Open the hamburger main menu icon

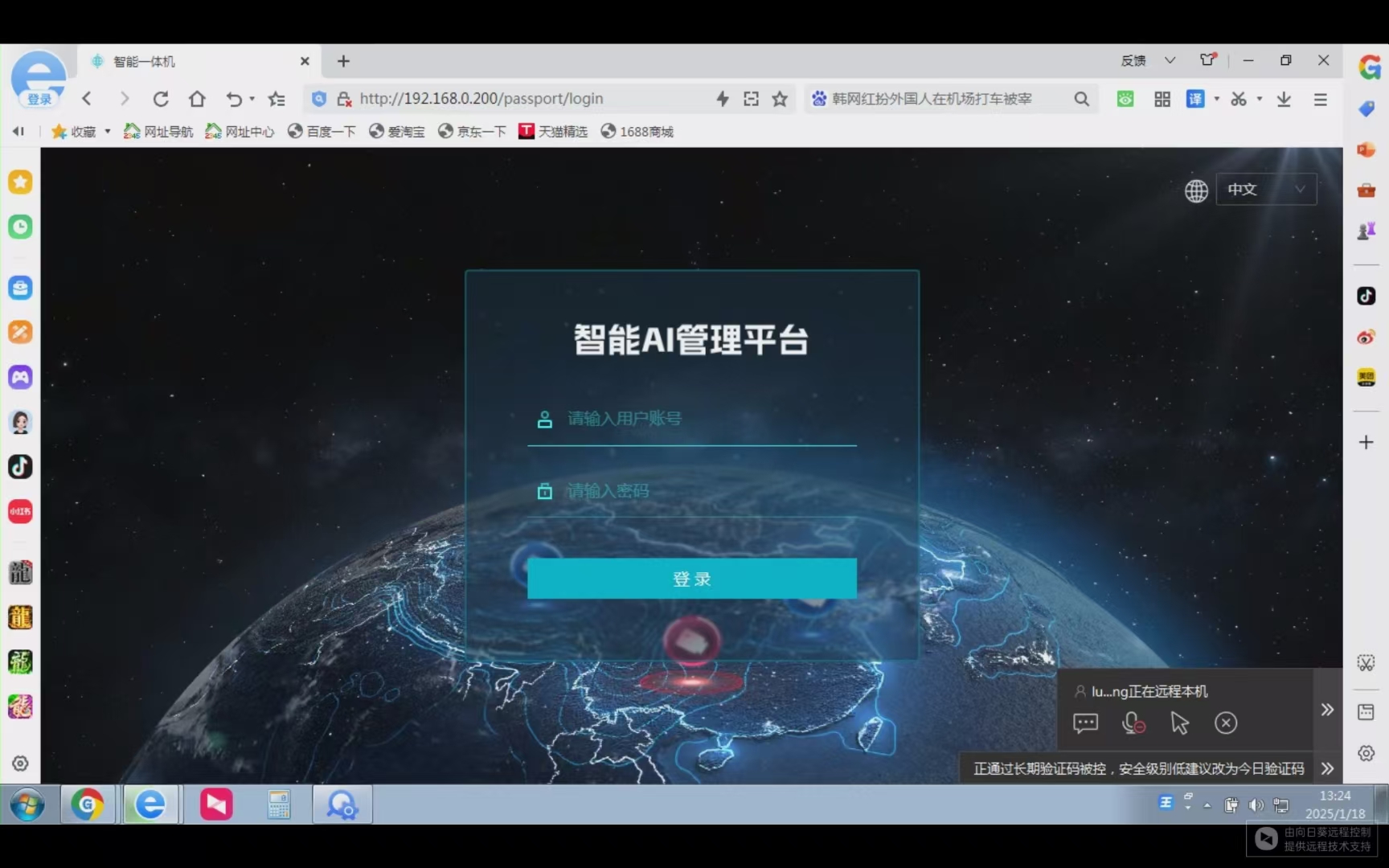(x=1319, y=98)
